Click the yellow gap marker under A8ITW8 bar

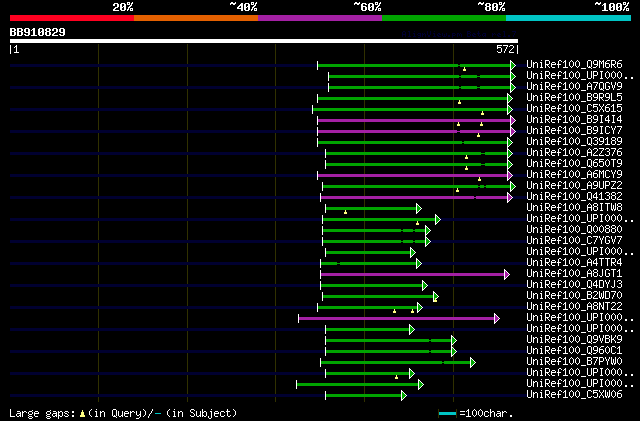(x=345, y=212)
